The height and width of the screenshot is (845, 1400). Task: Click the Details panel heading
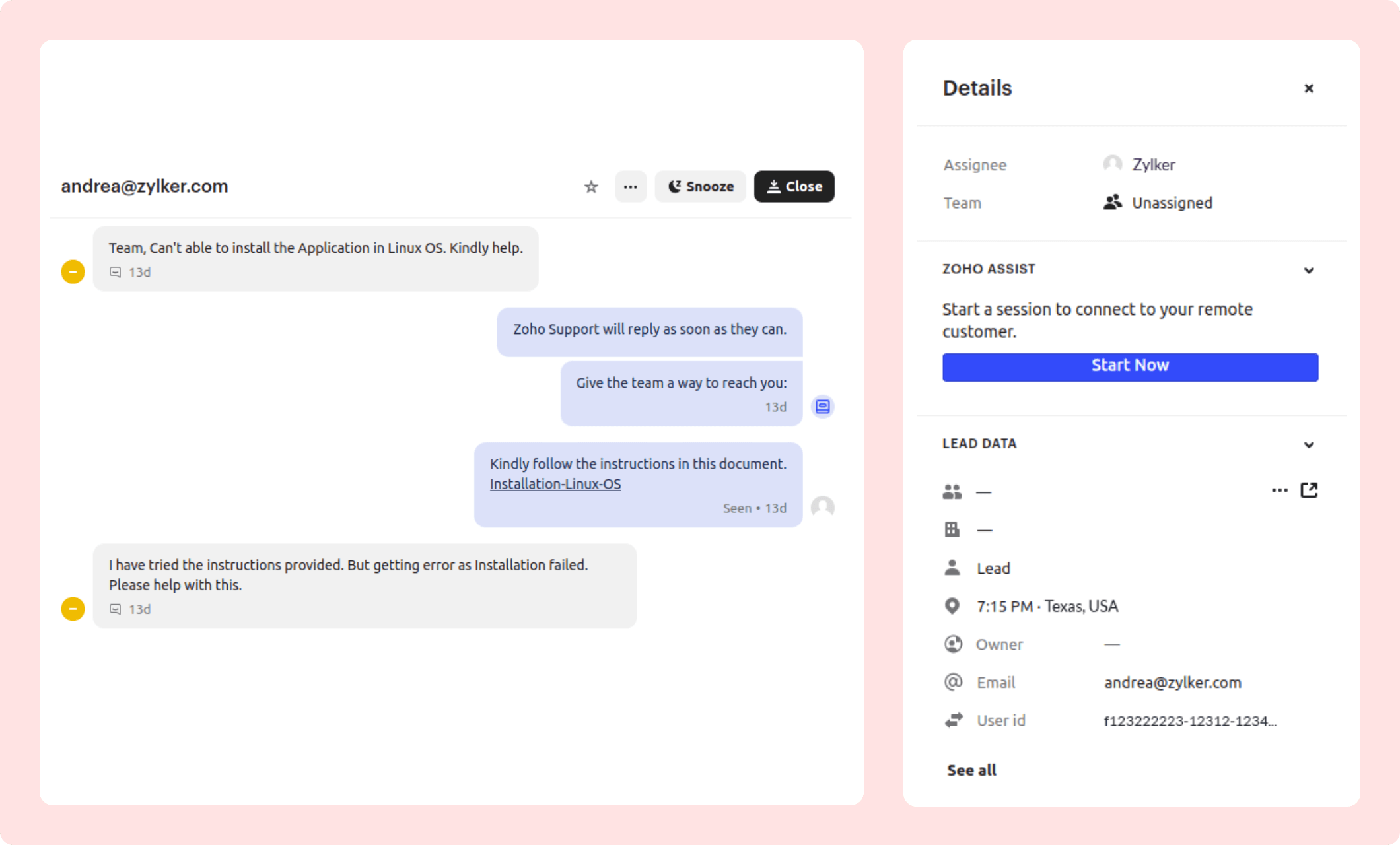tap(977, 88)
